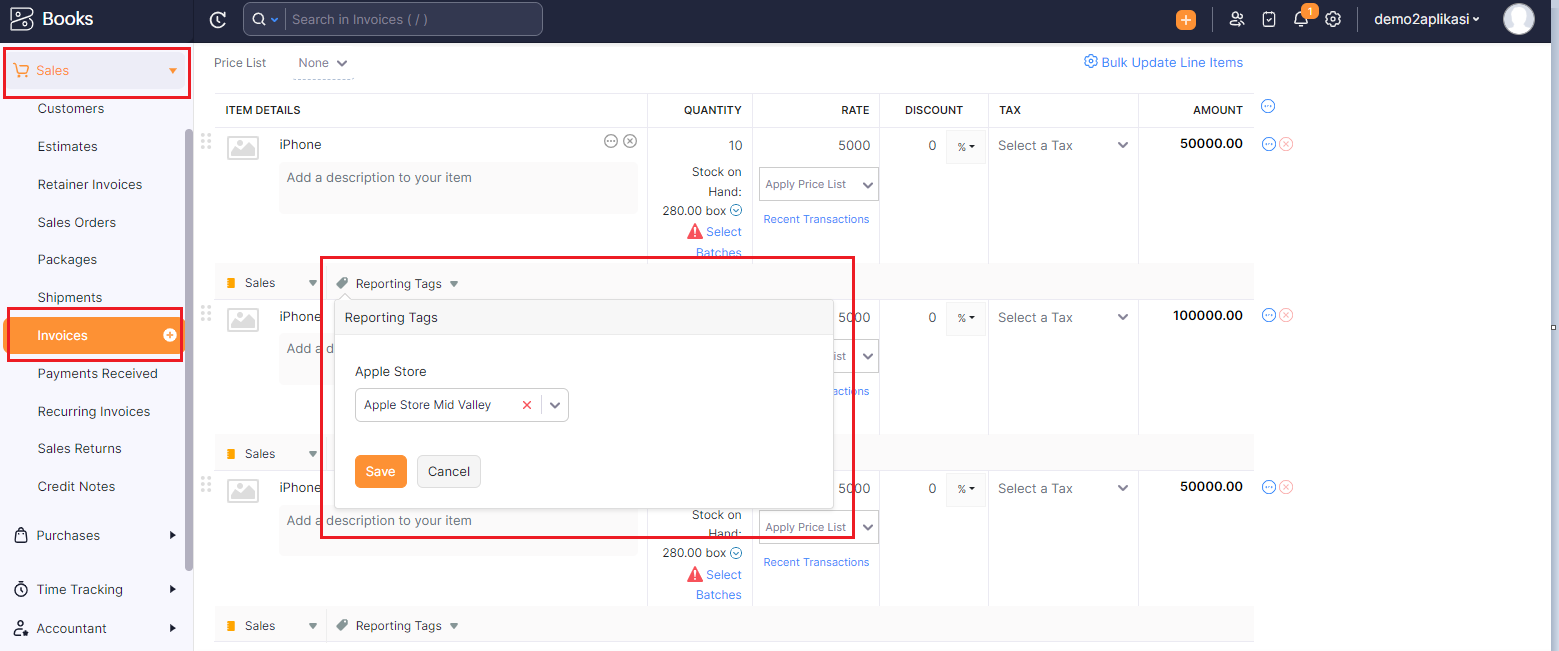Click the drag handle of second line item
This screenshot has height=651, width=1559.
click(x=206, y=313)
